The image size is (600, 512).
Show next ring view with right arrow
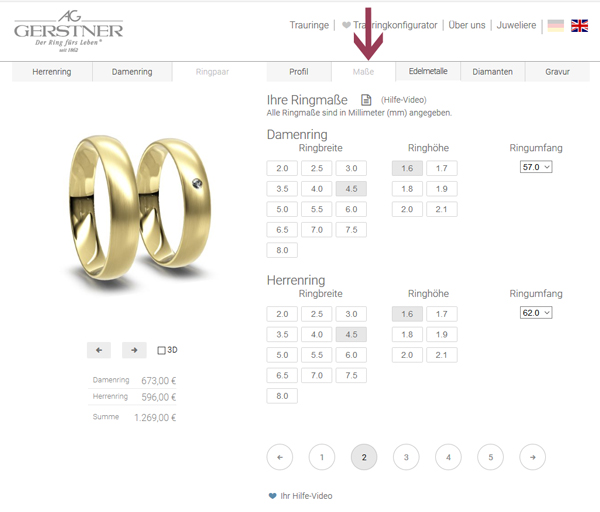click(x=134, y=350)
